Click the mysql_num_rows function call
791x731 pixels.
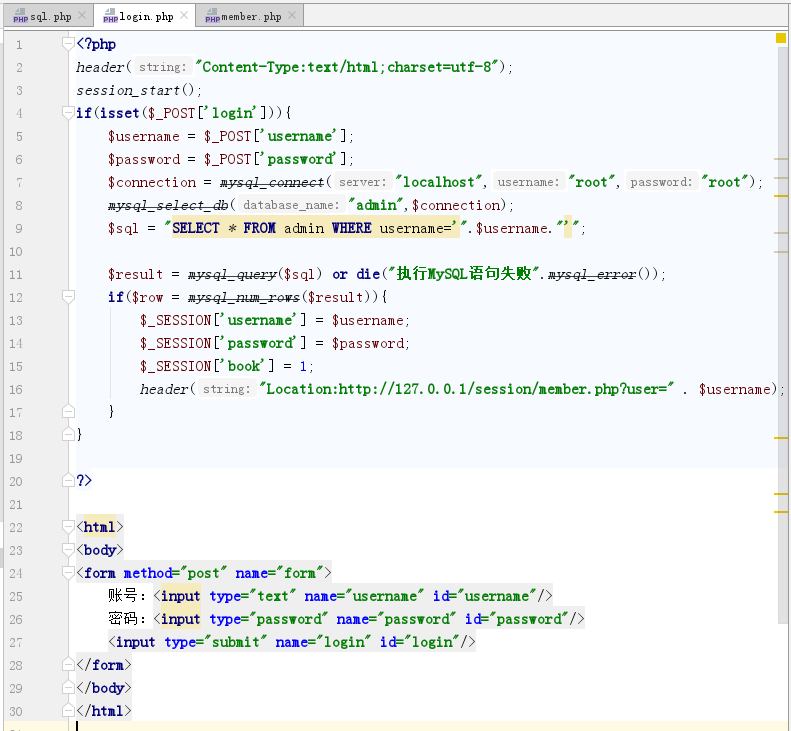point(244,297)
